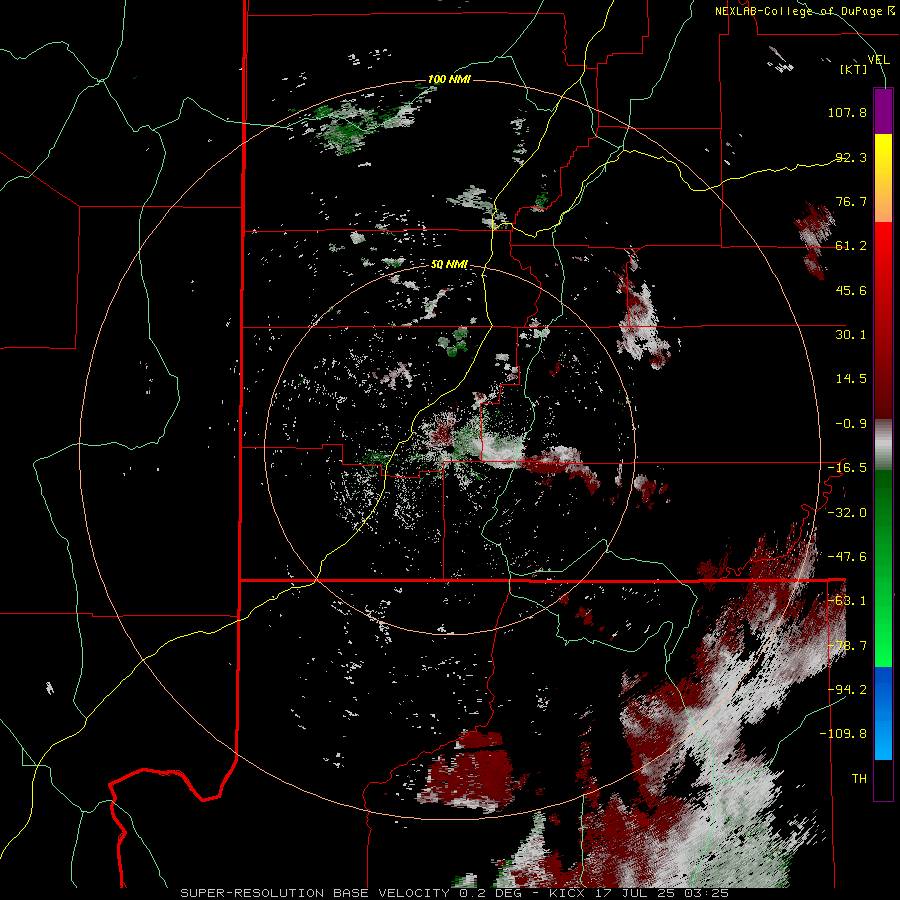This screenshot has height=900, width=900.
Task: Select the -16.5 scale value
Action: (x=847, y=468)
